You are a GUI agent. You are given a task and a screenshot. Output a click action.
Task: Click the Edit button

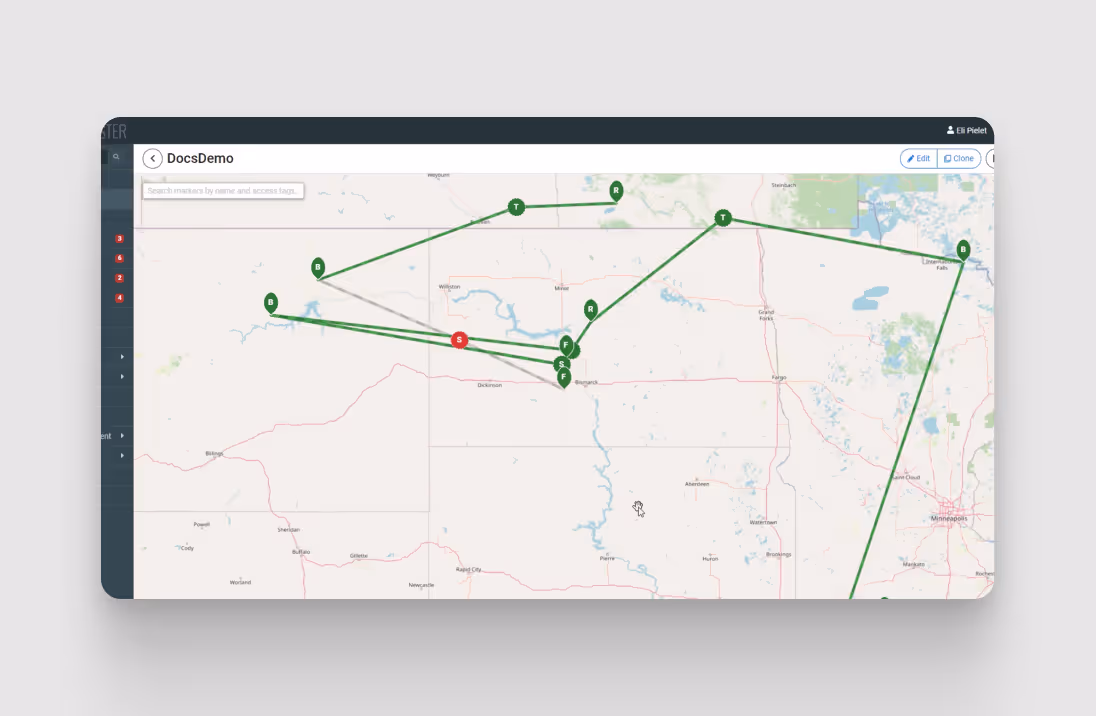point(918,159)
